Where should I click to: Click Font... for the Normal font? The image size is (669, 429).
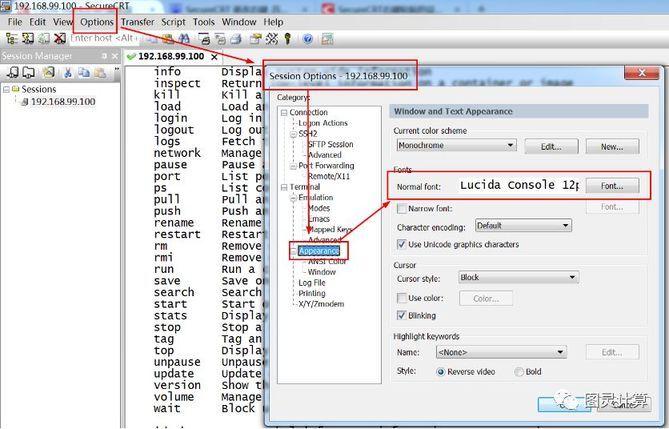point(612,186)
